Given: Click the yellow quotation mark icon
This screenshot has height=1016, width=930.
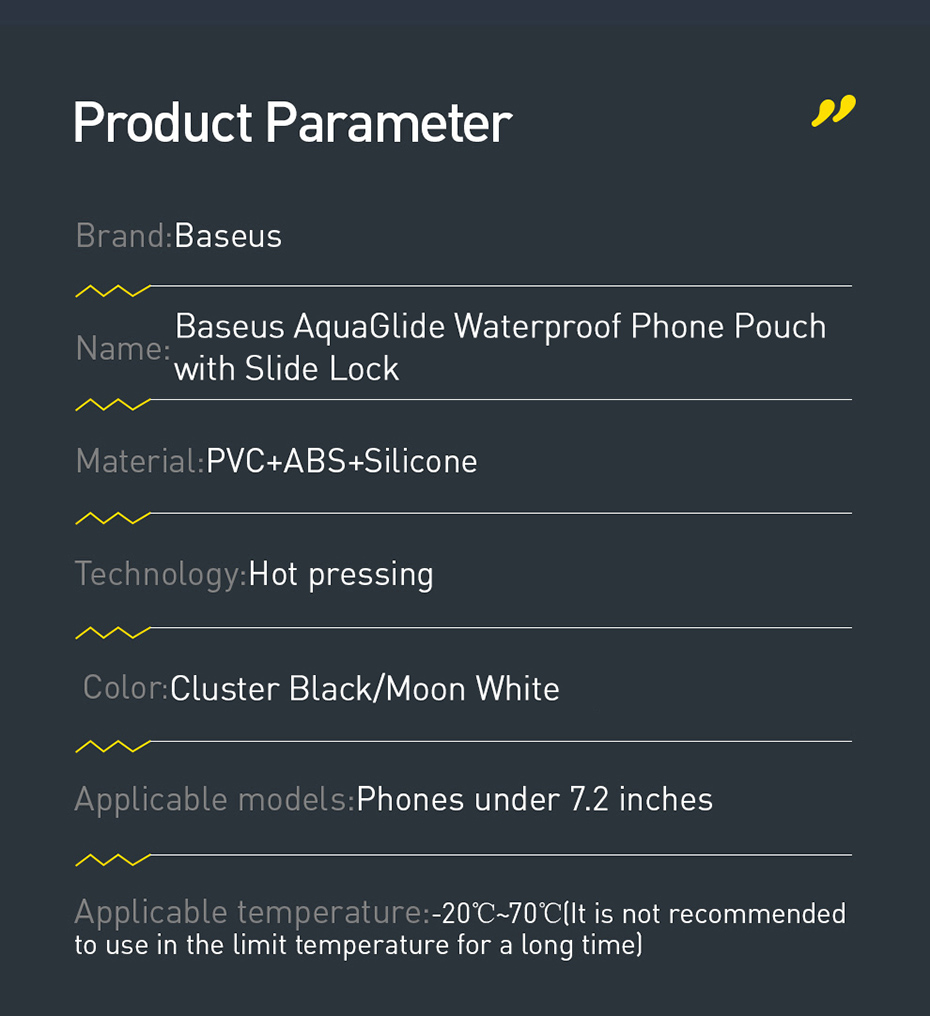Looking at the screenshot, I should coord(833,111).
